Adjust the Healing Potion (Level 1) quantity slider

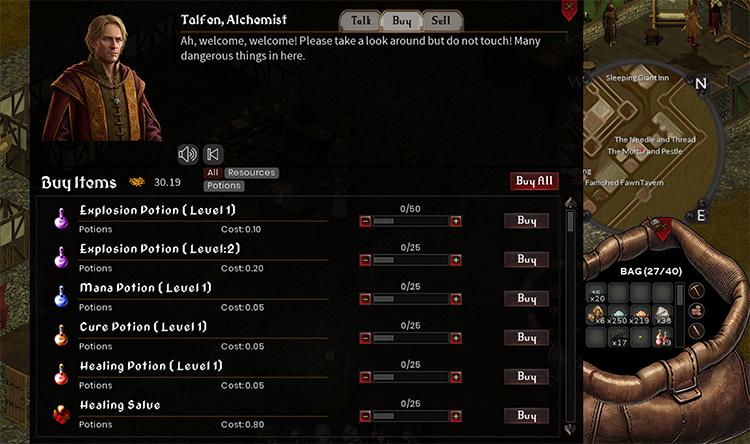point(410,377)
